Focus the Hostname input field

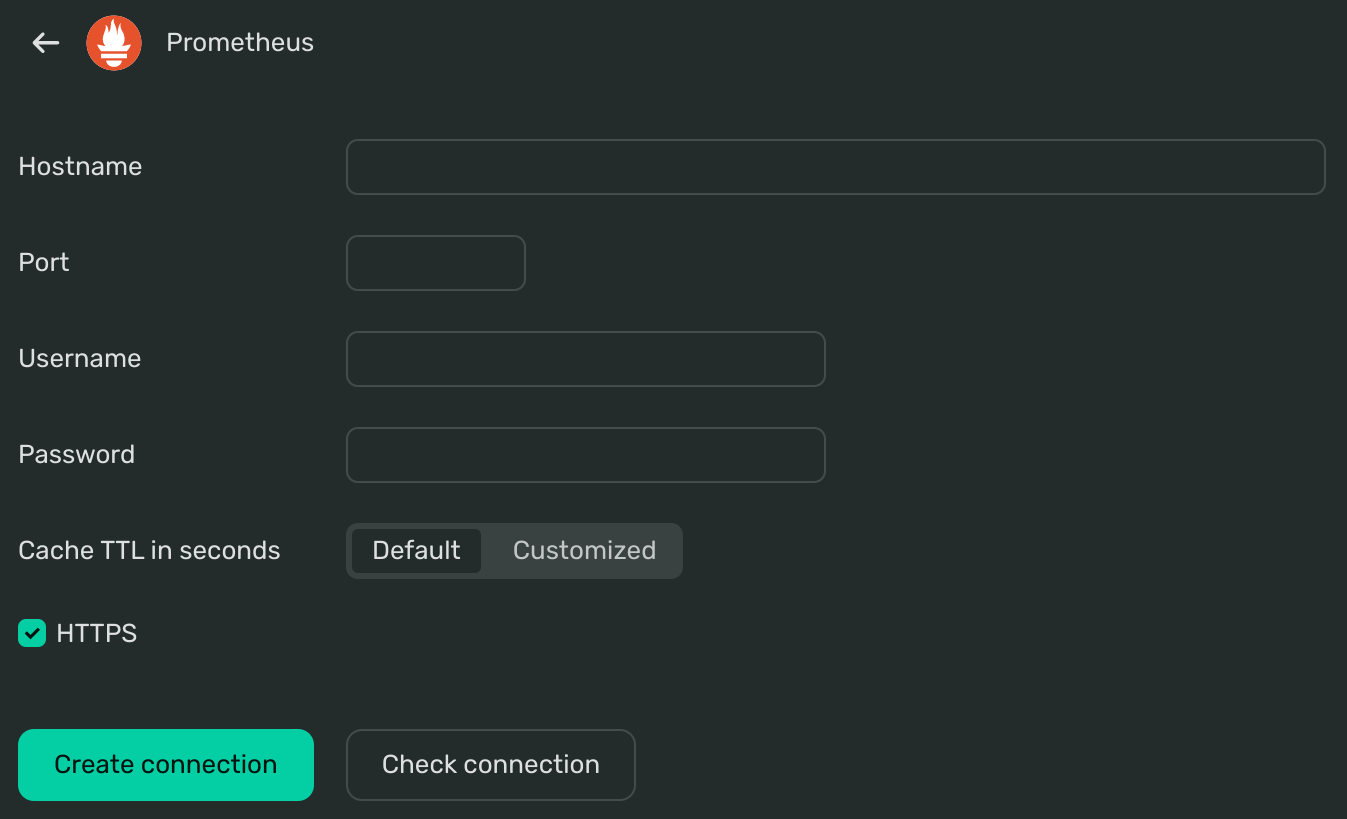[x=835, y=167]
